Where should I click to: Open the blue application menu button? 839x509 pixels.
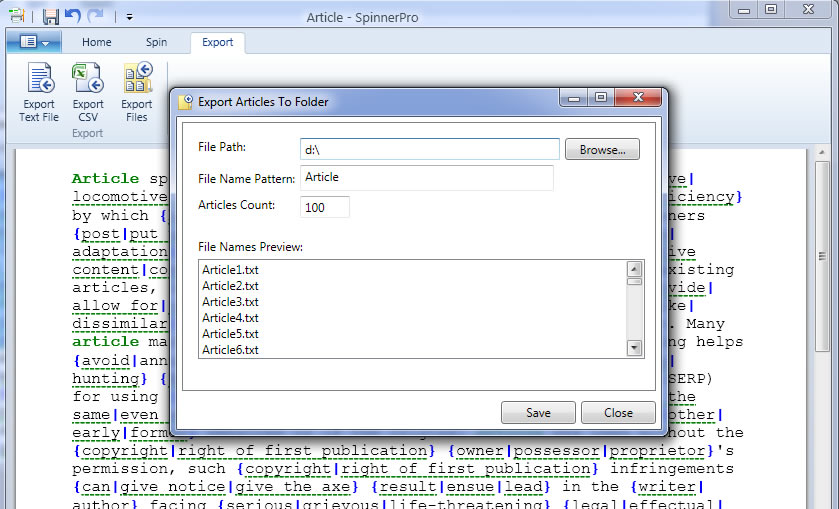tap(34, 42)
